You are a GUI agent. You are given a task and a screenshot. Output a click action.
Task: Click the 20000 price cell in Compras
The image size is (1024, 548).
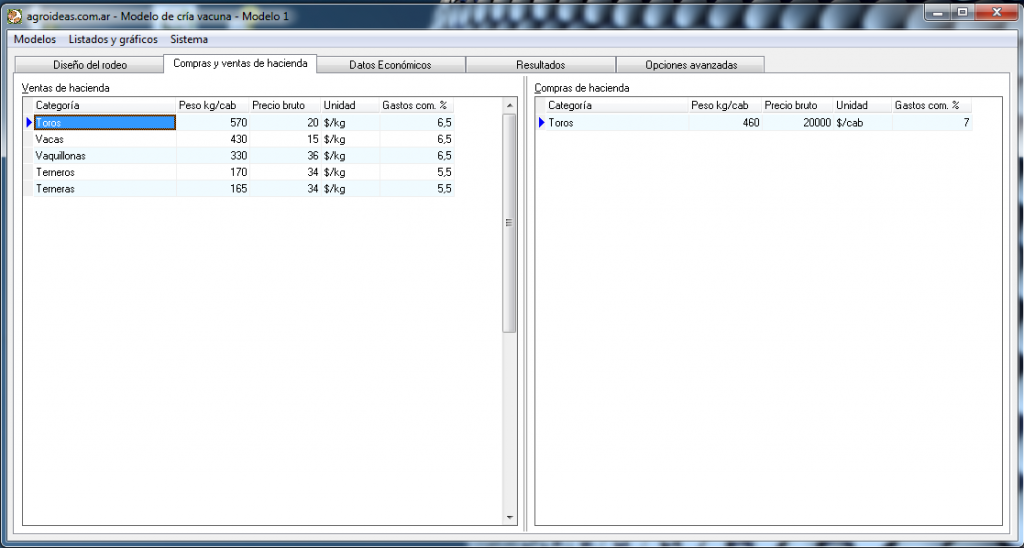(x=797, y=122)
